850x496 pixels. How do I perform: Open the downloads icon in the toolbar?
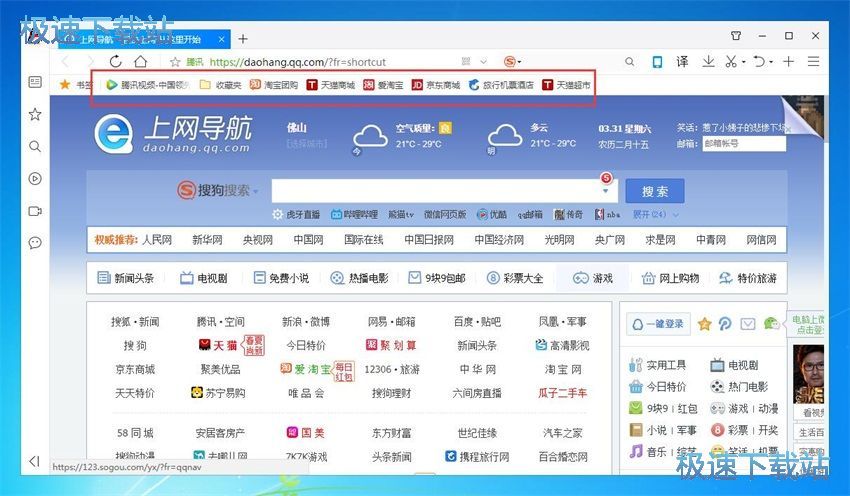click(x=708, y=61)
